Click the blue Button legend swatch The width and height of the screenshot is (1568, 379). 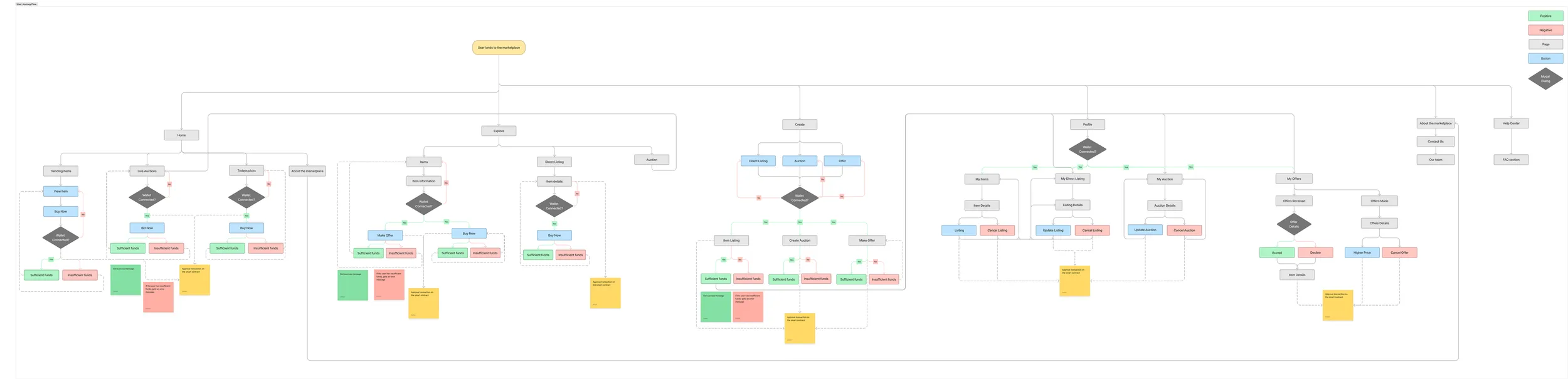pos(1545,59)
